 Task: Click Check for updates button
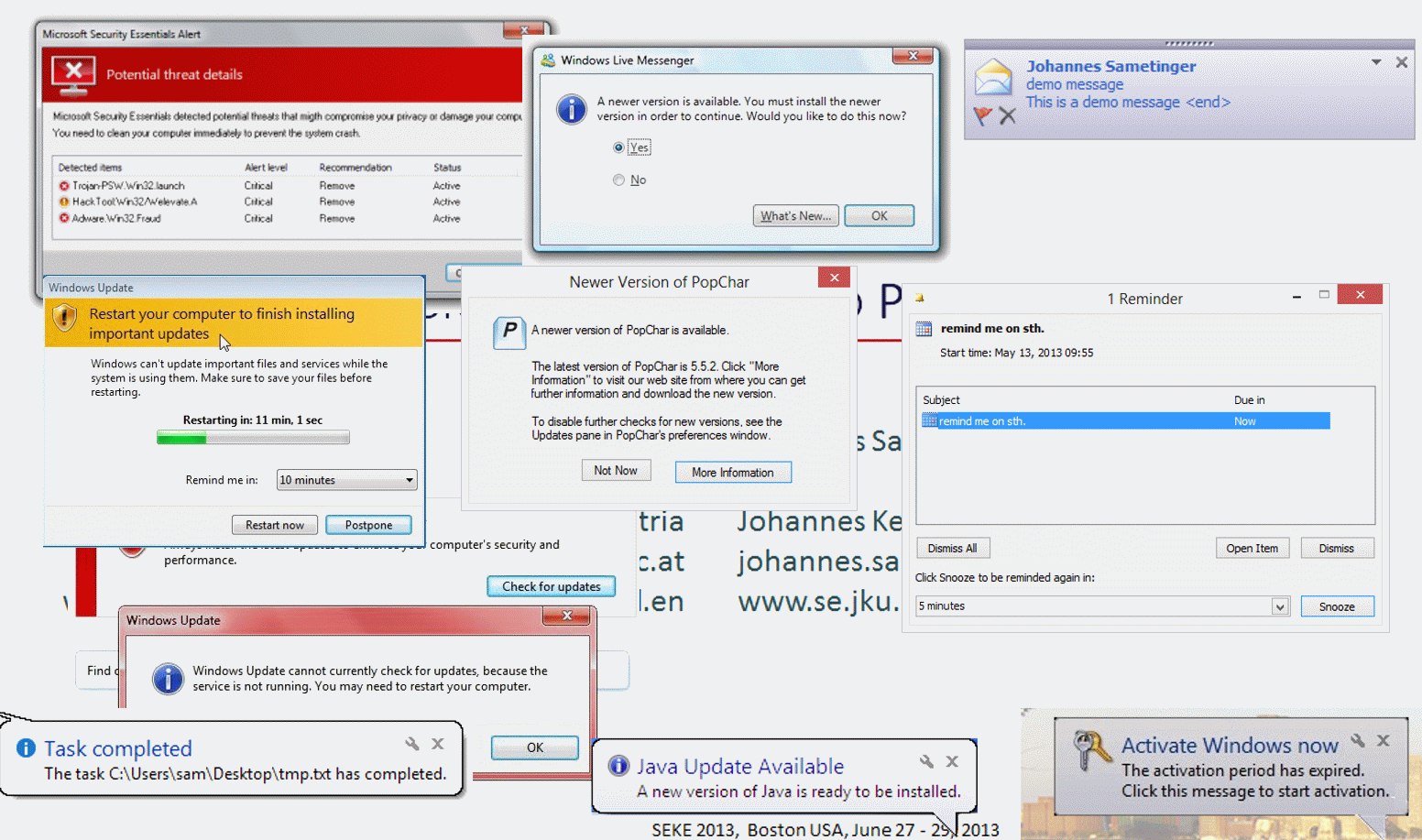click(x=552, y=586)
